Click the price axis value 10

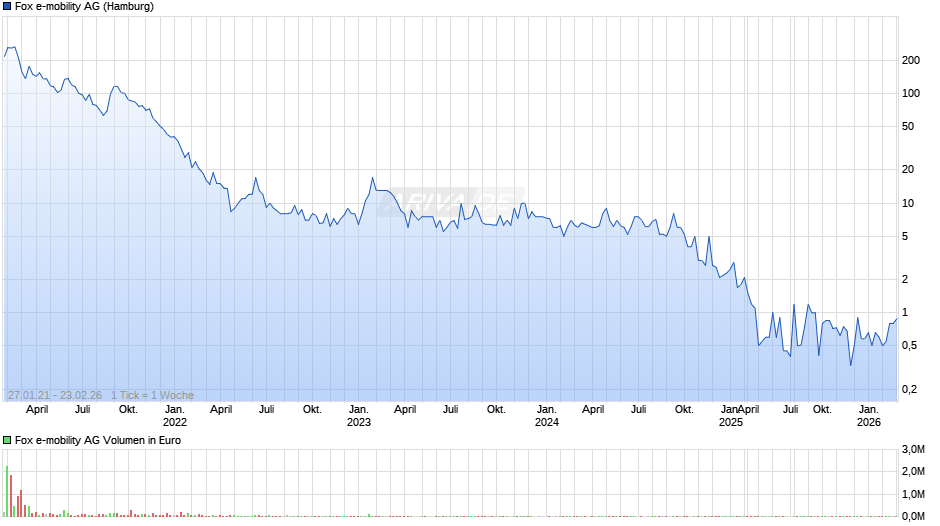tap(908, 203)
